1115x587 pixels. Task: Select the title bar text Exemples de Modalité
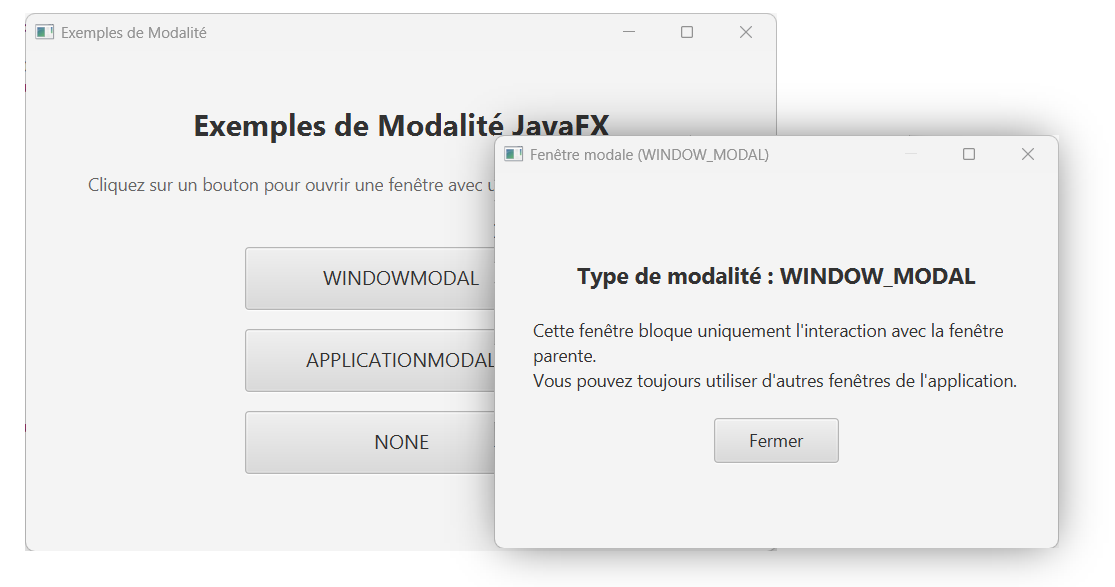point(133,32)
